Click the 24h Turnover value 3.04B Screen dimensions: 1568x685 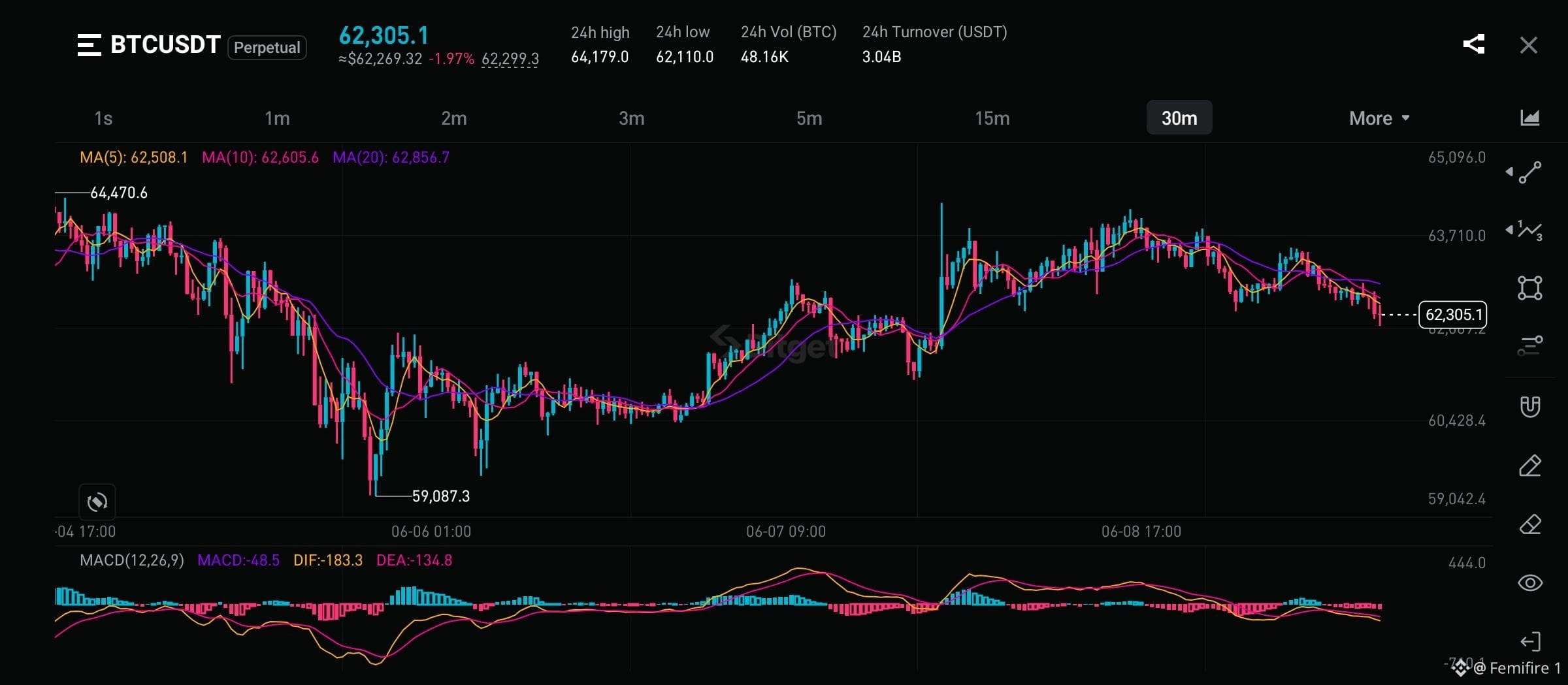[x=881, y=57]
